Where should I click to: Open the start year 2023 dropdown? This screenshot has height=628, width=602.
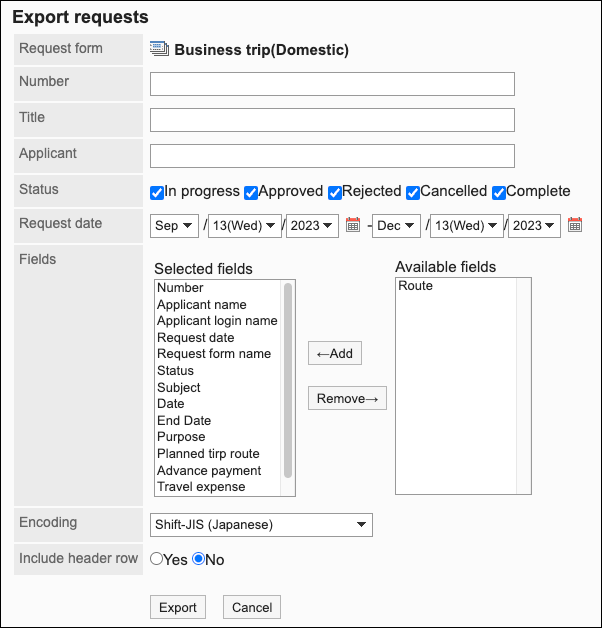tap(312, 226)
